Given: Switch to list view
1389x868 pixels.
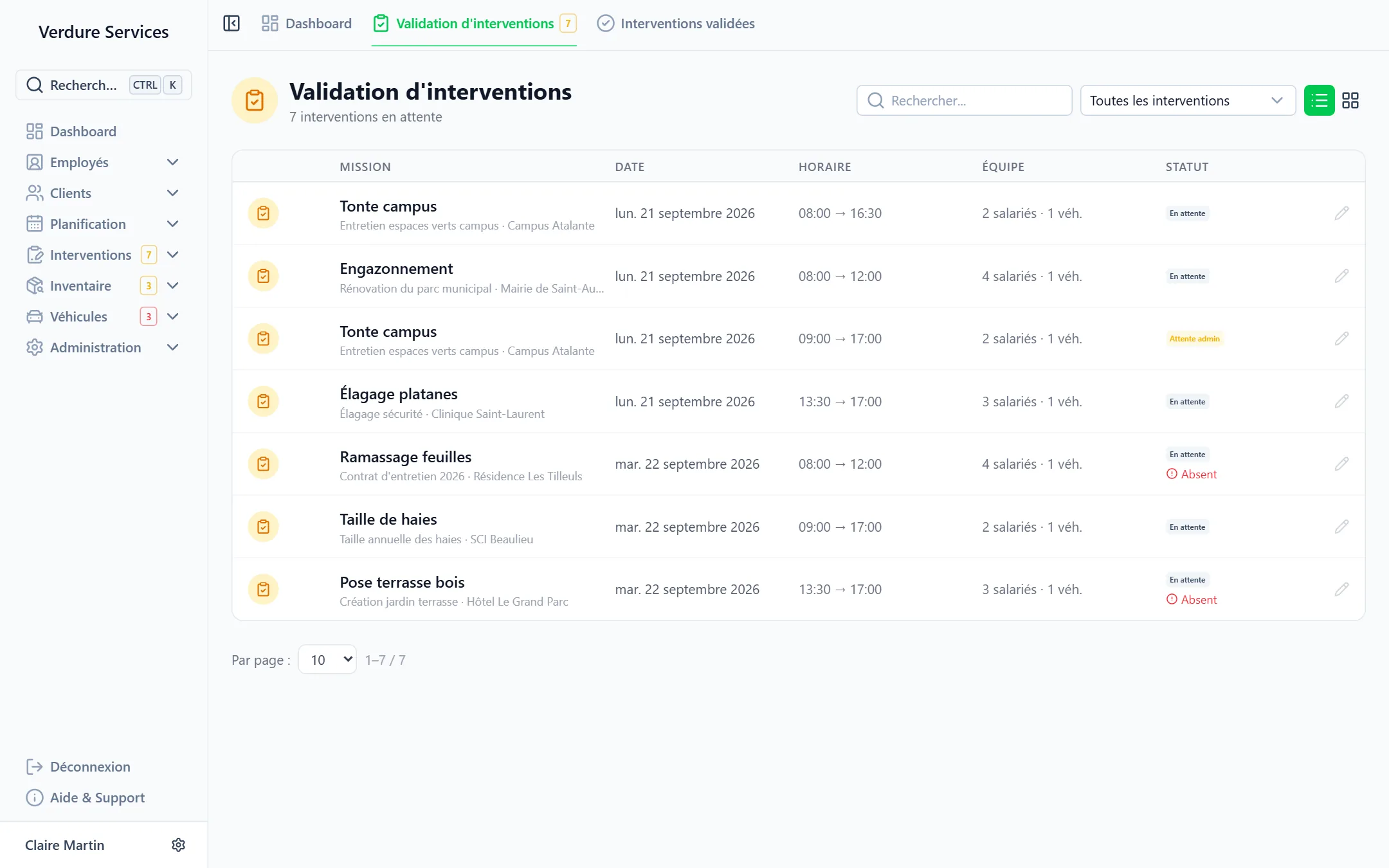Looking at the screenshot, I should point(1319,100).
